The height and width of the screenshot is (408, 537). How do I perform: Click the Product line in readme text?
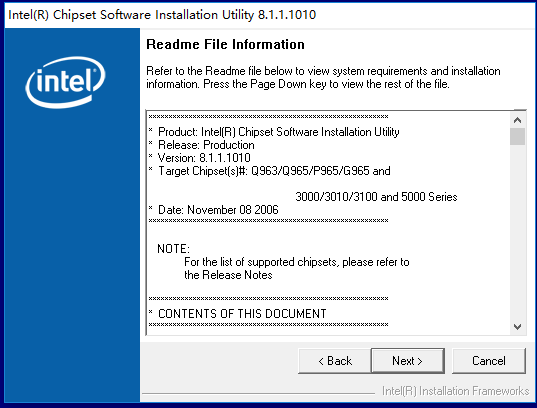278,132
